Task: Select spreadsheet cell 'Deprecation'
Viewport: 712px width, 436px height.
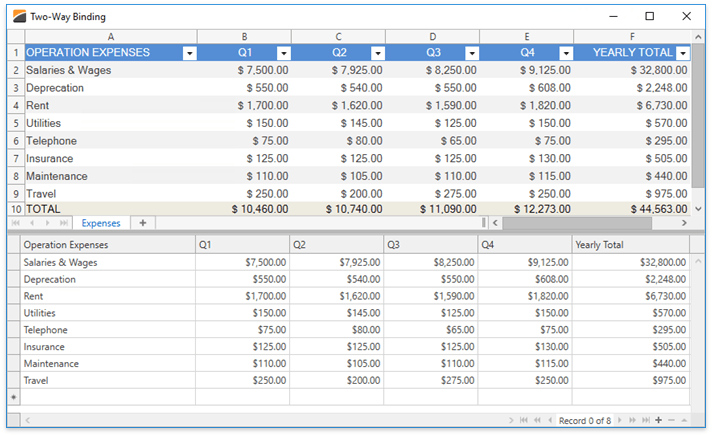Action: 111,88
